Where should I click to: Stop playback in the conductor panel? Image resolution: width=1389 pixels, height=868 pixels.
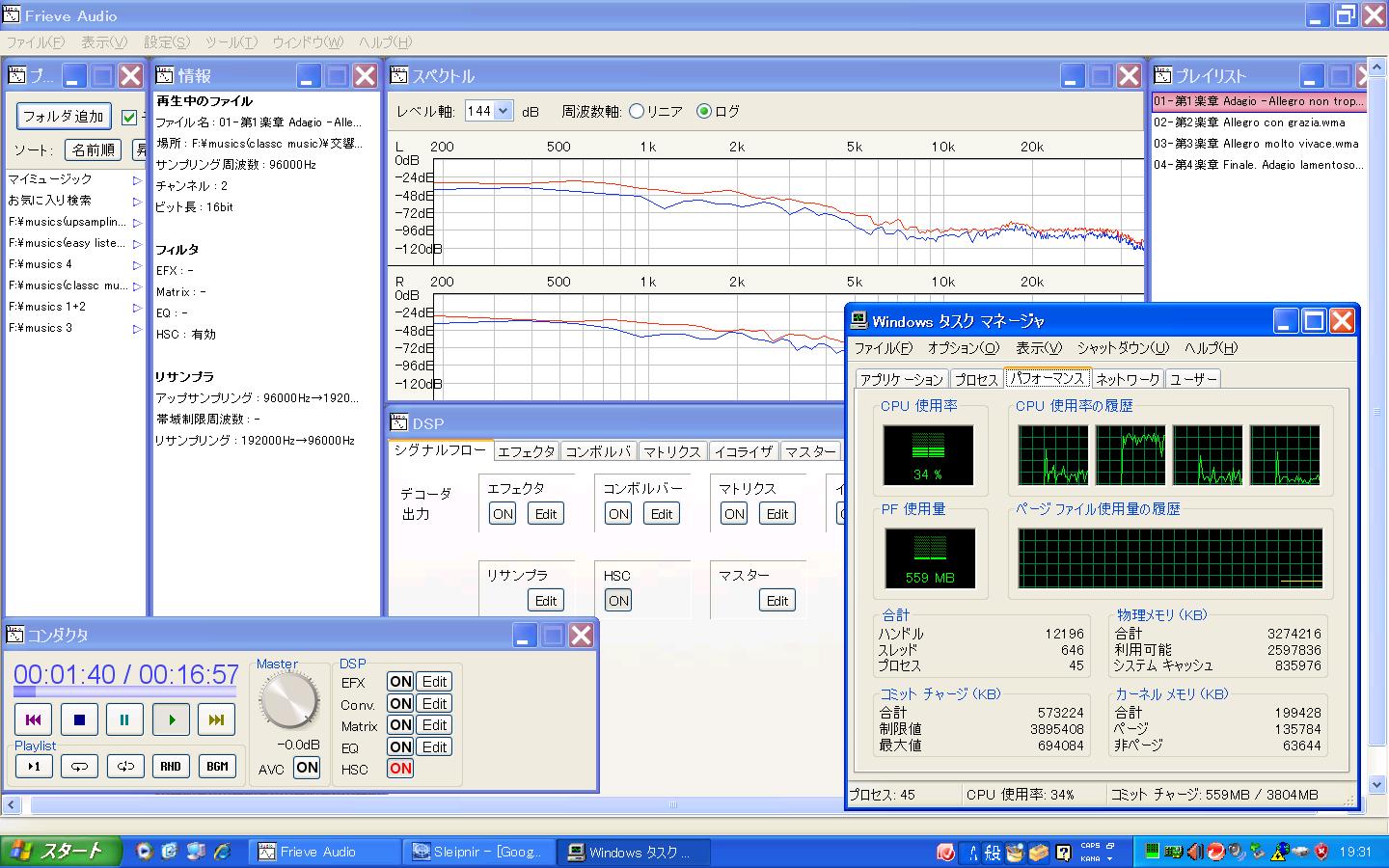[x=79, y=719]
